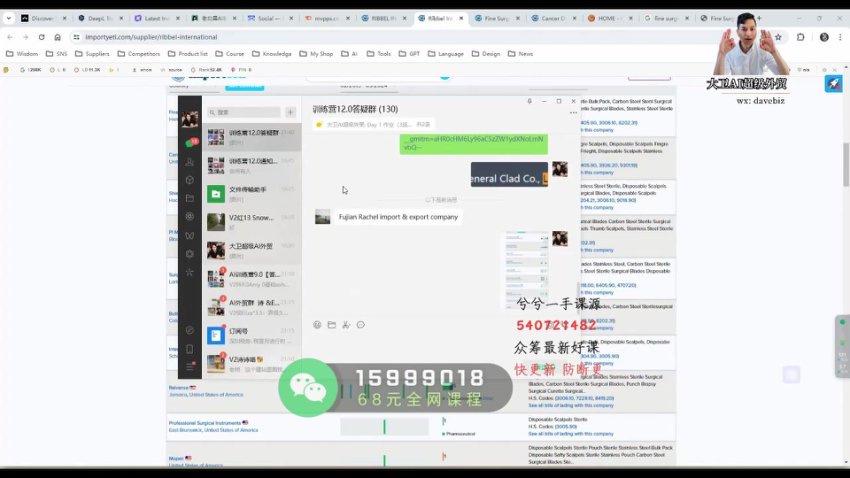Expand the Knowledge bookmark folder

click(277, 53)
